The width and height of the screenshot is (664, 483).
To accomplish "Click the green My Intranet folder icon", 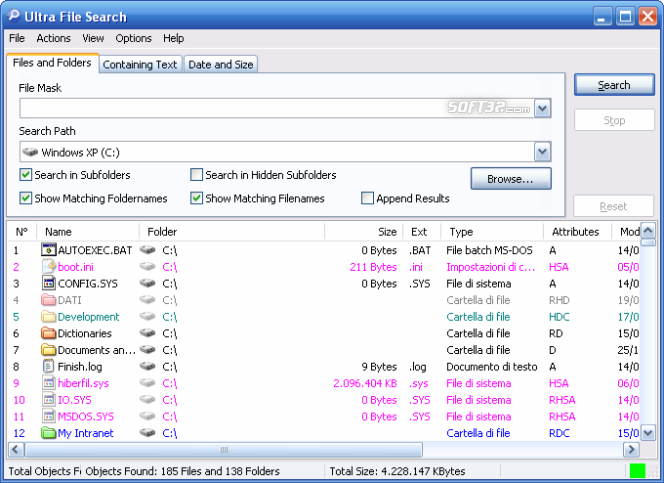I will (x=49, y=433).
